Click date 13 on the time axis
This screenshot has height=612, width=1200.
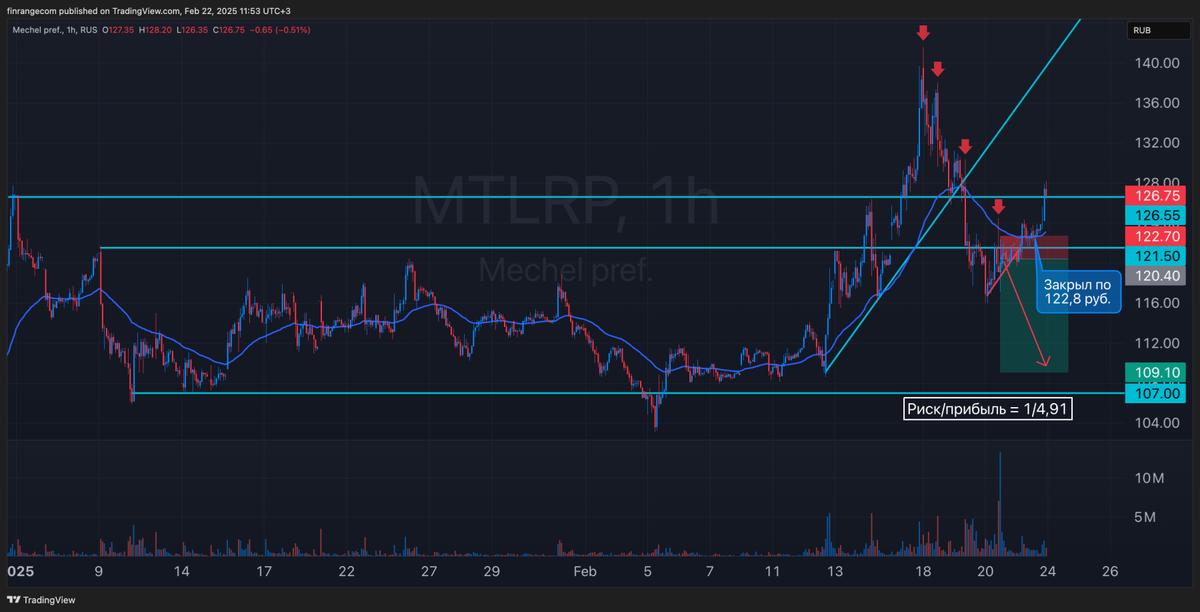[x=835, y=572]
